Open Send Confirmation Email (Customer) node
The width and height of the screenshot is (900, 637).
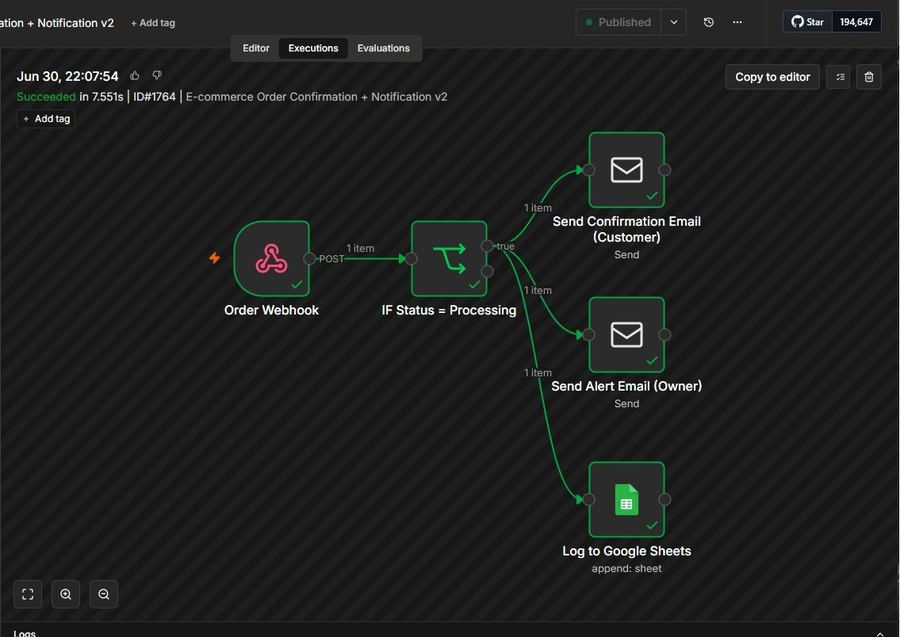[x=626, y=170]
